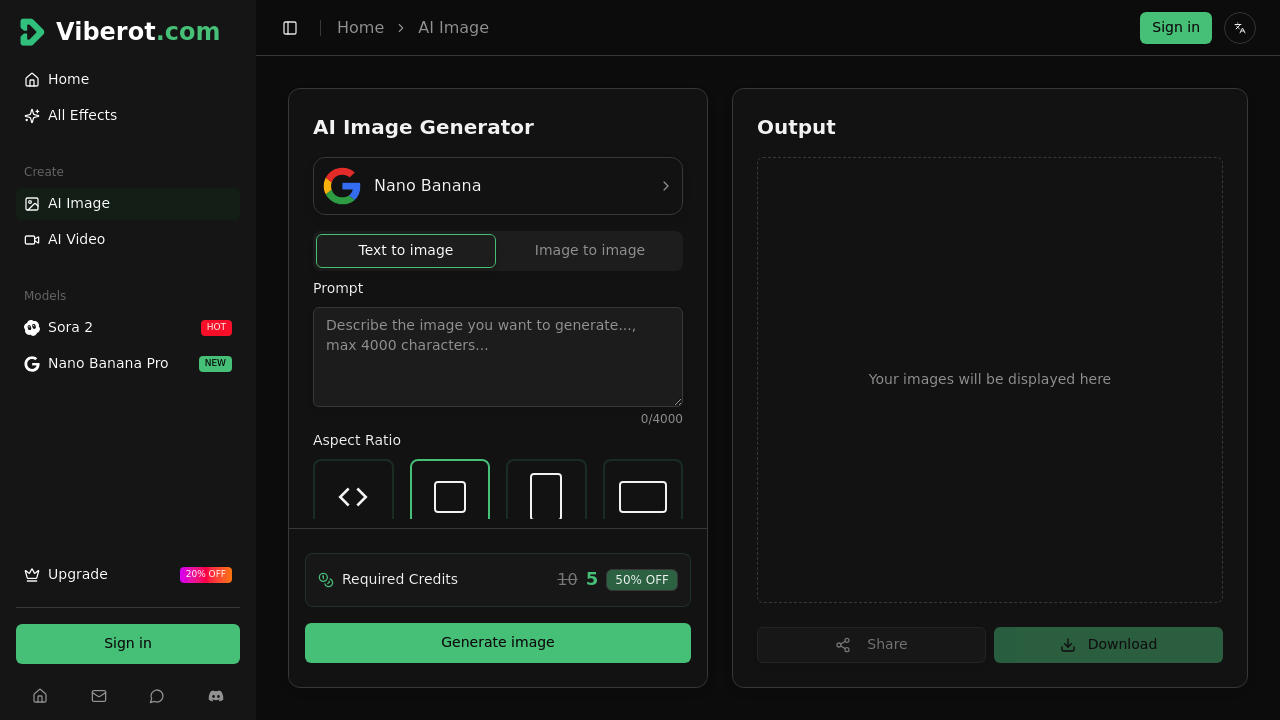The image size is (1280, 720).
Task: Open the Nano Banana model selector
Action: (x=497, y=185)
